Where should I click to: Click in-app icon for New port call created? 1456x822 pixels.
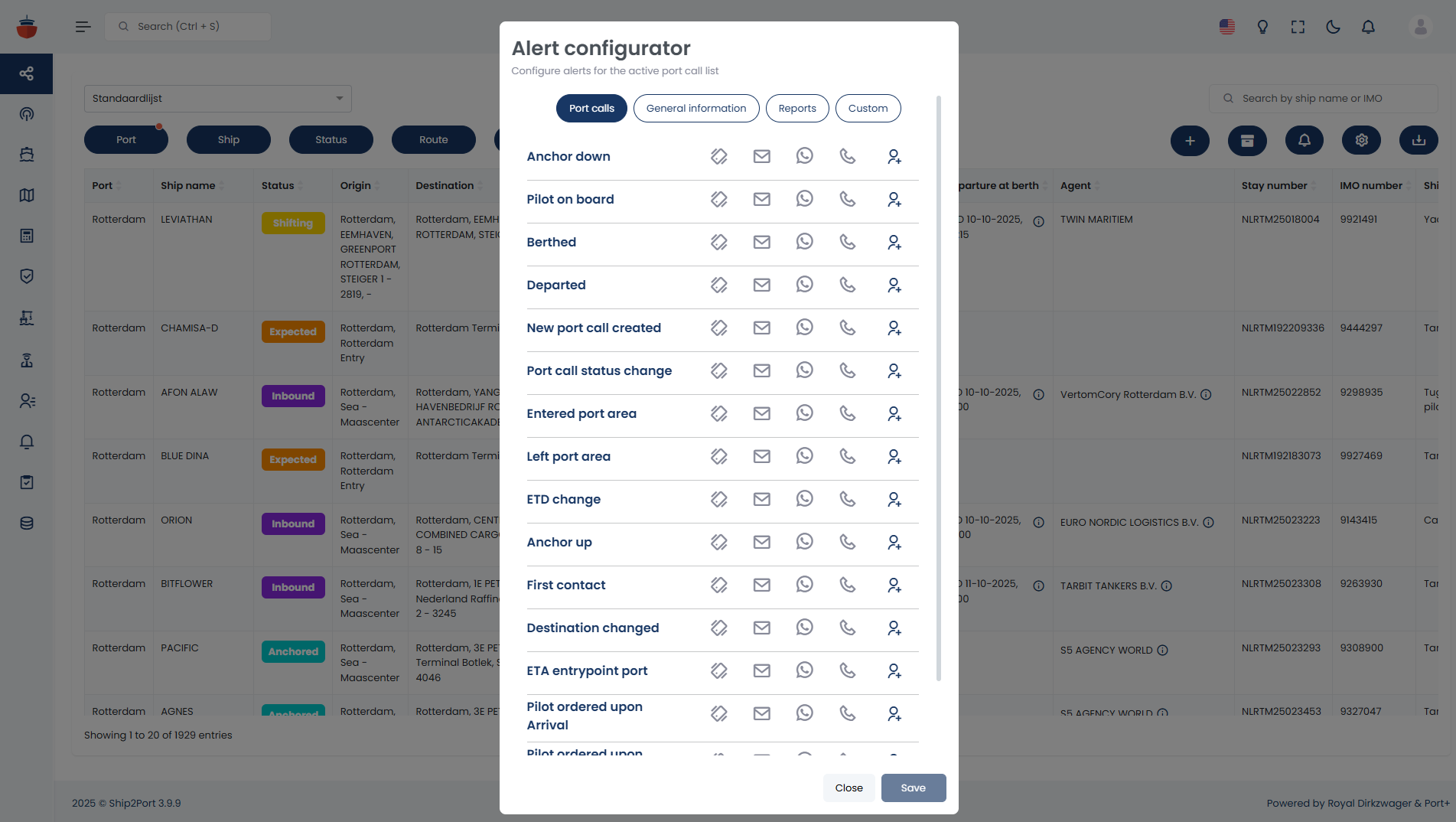[718, 328]
